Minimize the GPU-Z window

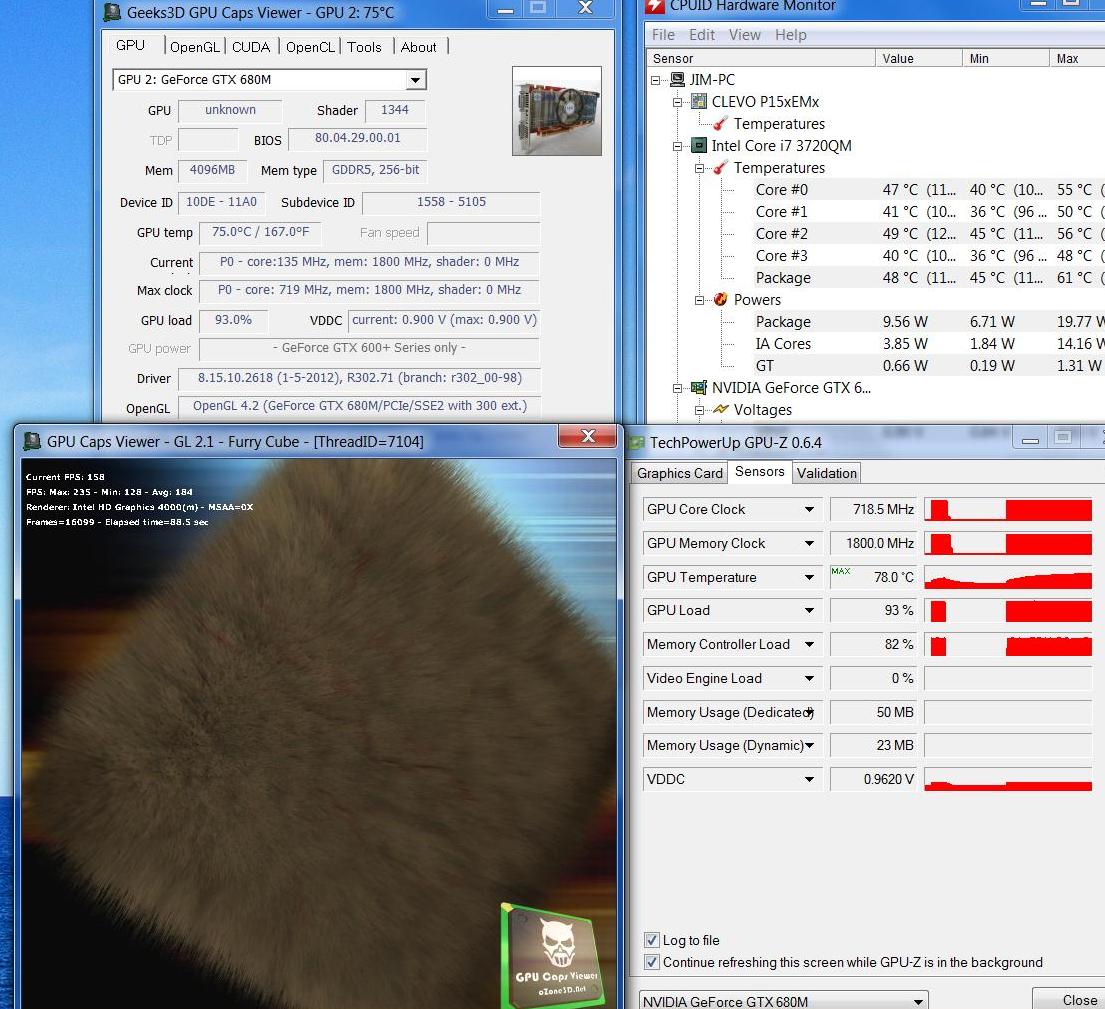pos(1030,440)
